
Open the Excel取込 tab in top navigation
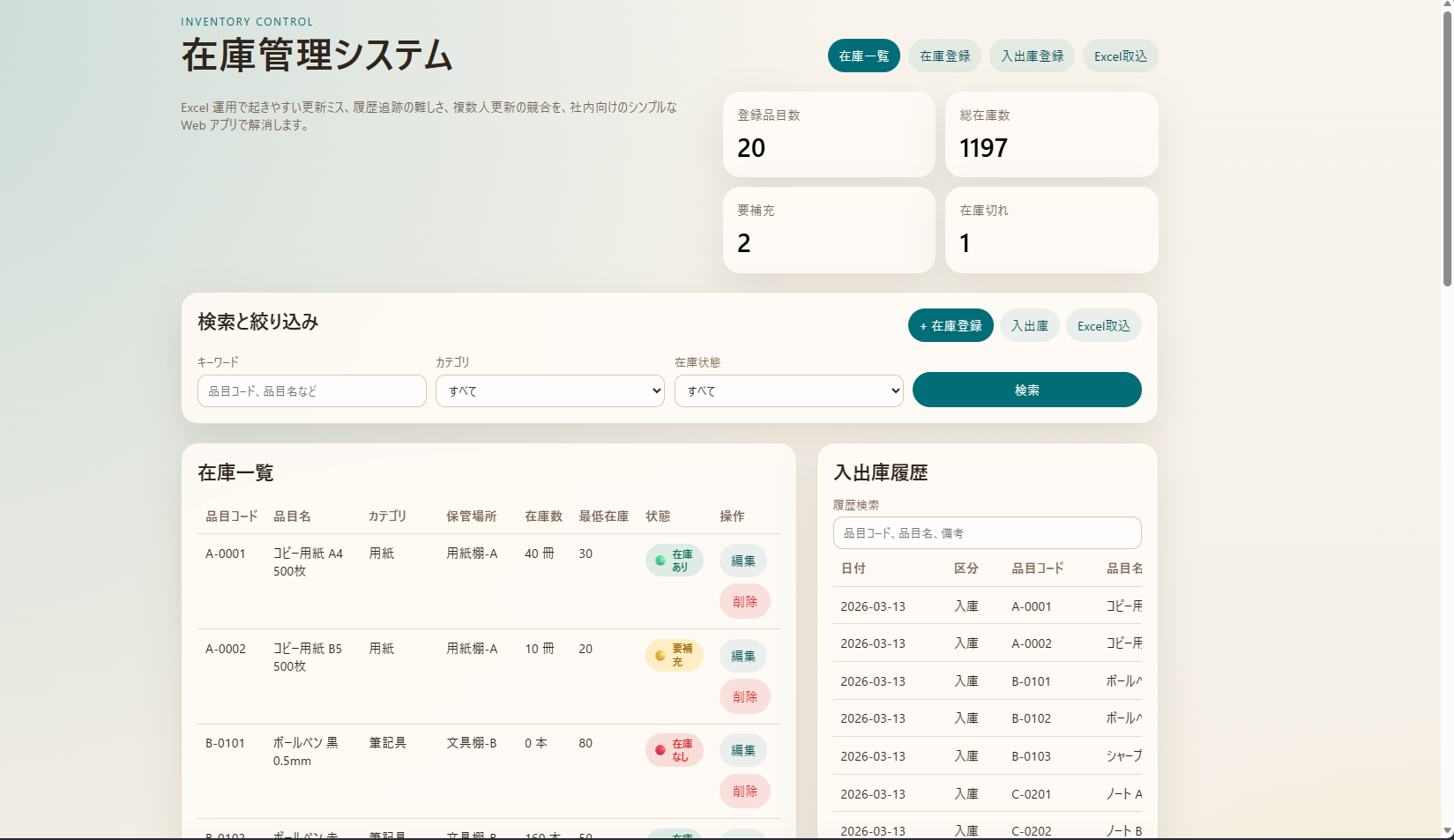tap(1120, 56)
